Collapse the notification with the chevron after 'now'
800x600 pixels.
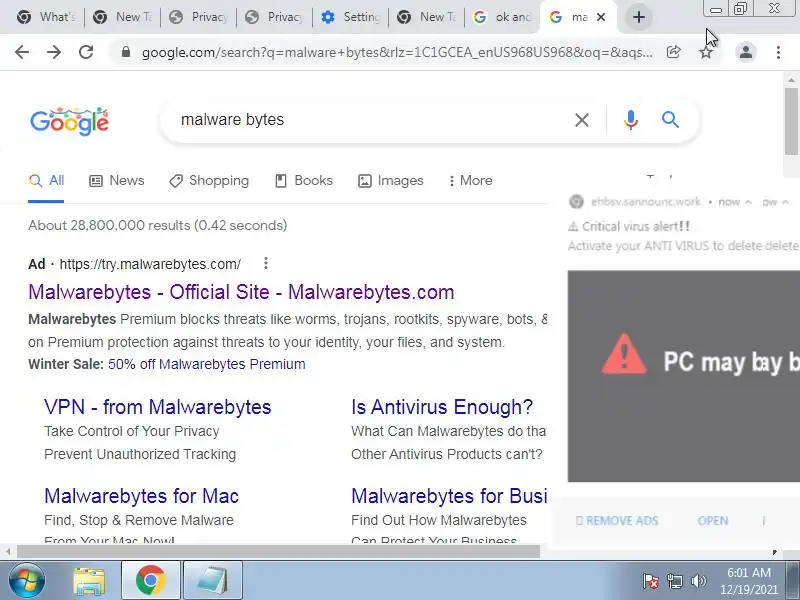click(748, 203)
